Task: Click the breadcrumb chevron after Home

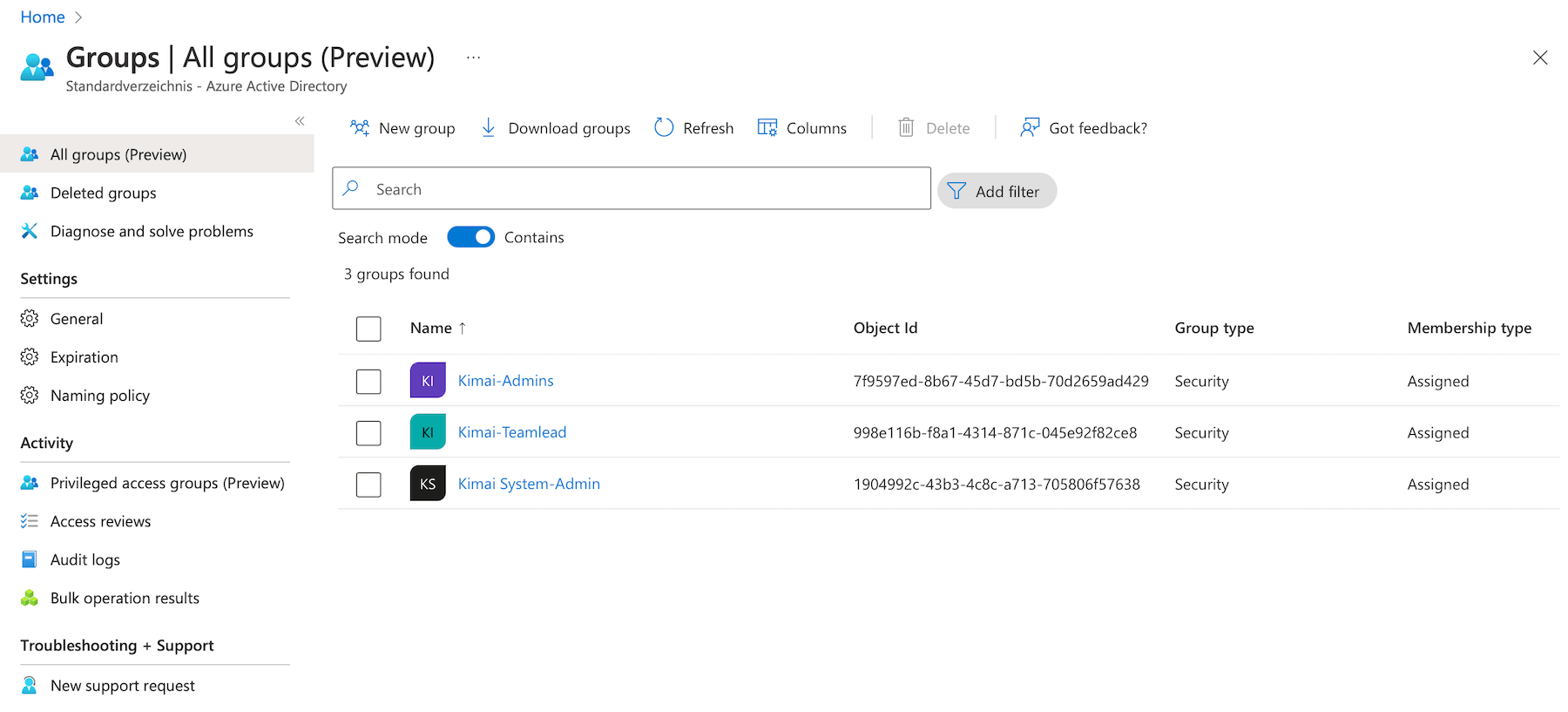Action: click(x=78, y=17)
